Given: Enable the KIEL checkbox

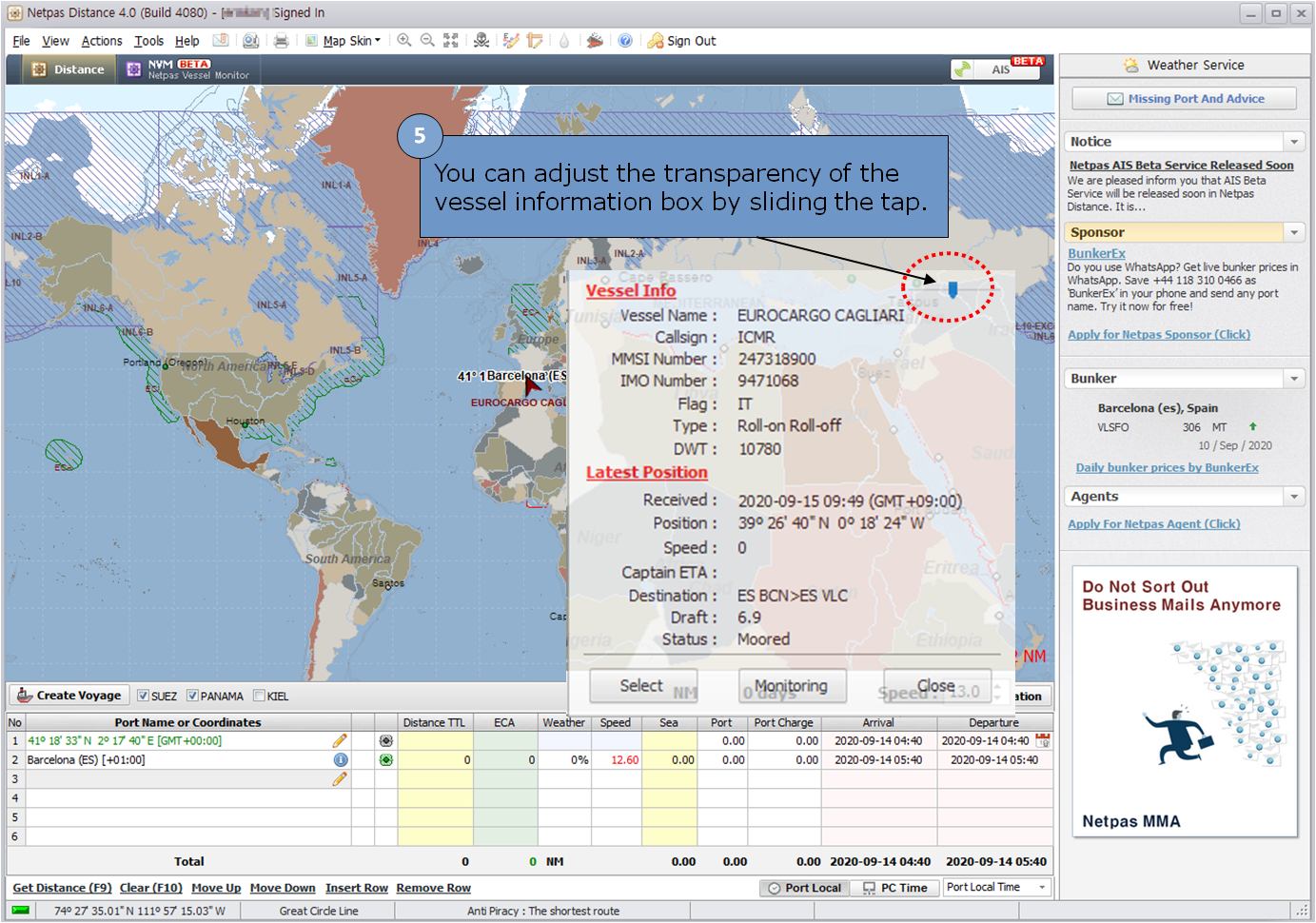Looking at the screenshot, I should coord(259,696).
